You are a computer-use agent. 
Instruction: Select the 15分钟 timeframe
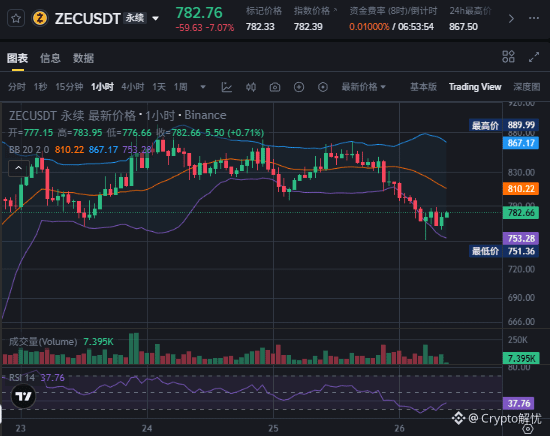(x=69, y=87)
